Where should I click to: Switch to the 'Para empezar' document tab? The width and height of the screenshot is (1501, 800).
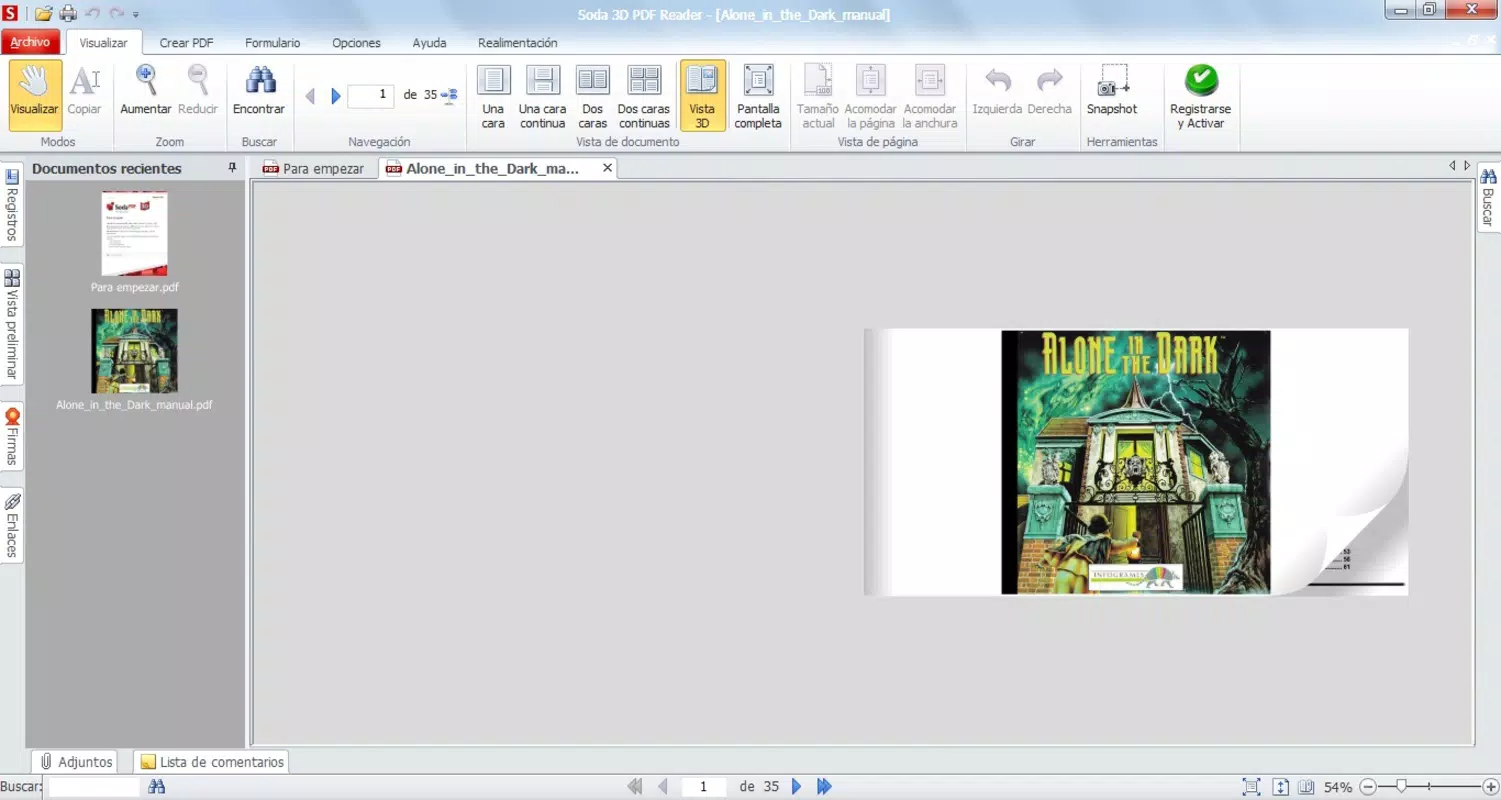pyautogui.click(x=314, y=169)
